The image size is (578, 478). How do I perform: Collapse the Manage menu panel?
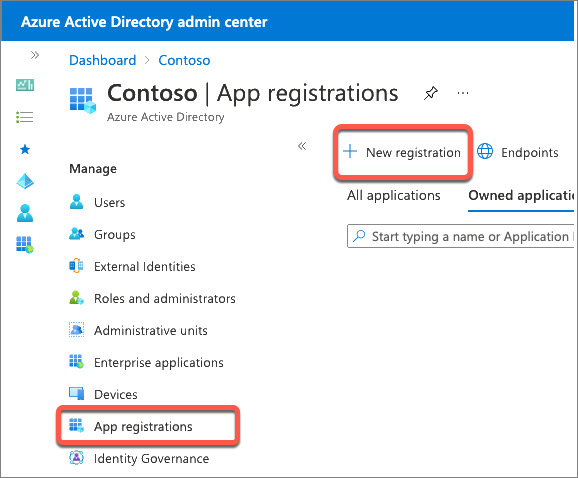click(302, 146)
